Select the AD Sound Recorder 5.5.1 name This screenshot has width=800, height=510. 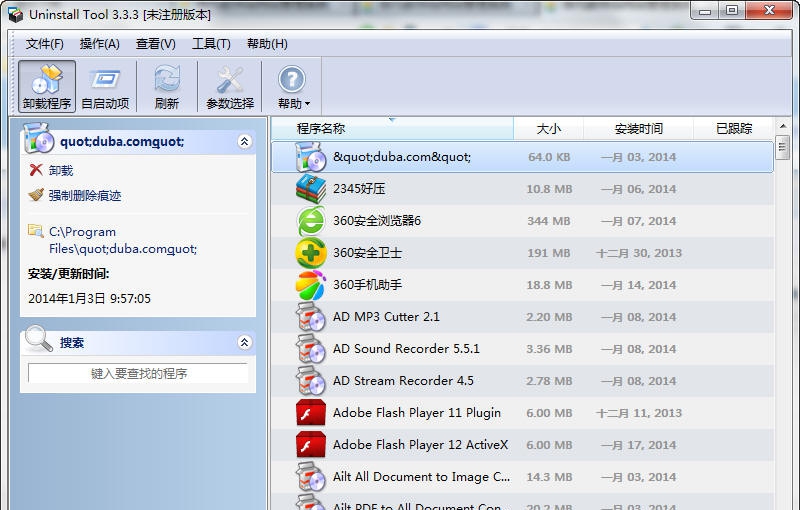click(x=406, y=349)
